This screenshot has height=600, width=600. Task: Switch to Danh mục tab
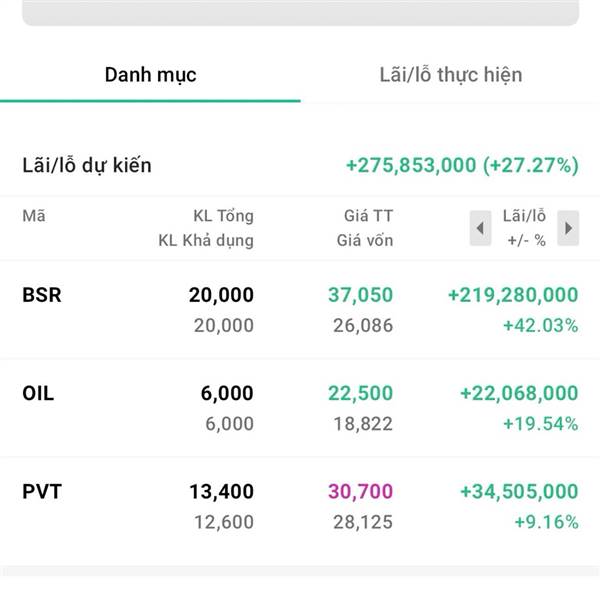[150, 75]
